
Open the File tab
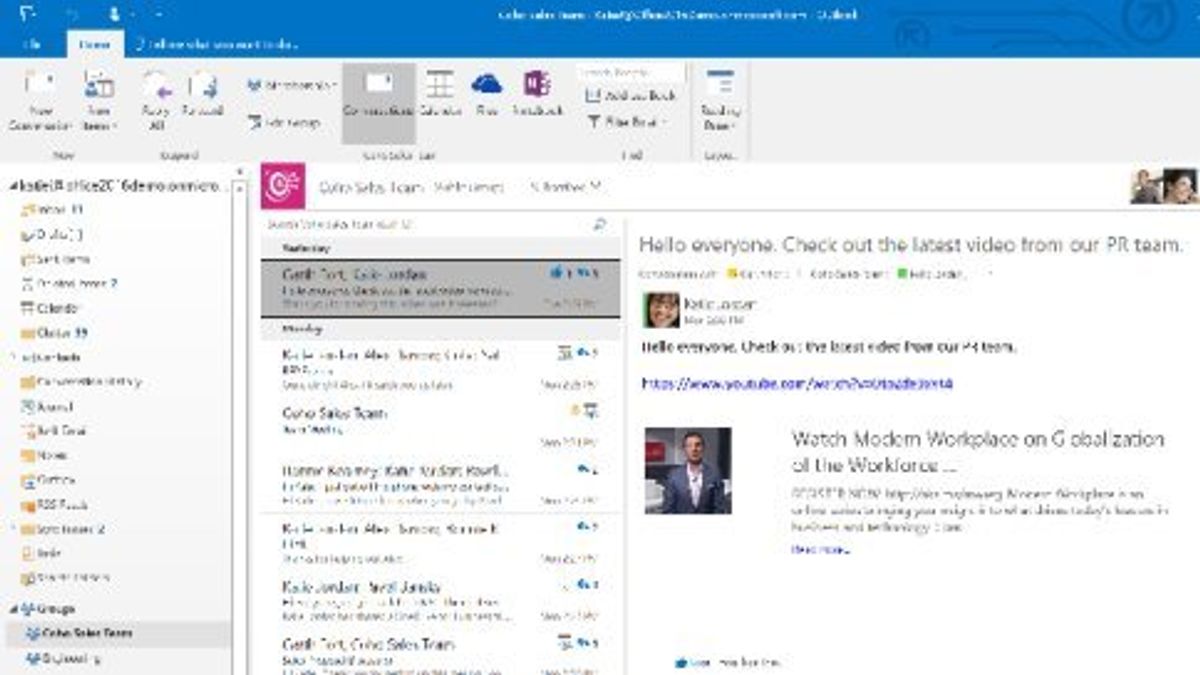(x=31, y=44)
